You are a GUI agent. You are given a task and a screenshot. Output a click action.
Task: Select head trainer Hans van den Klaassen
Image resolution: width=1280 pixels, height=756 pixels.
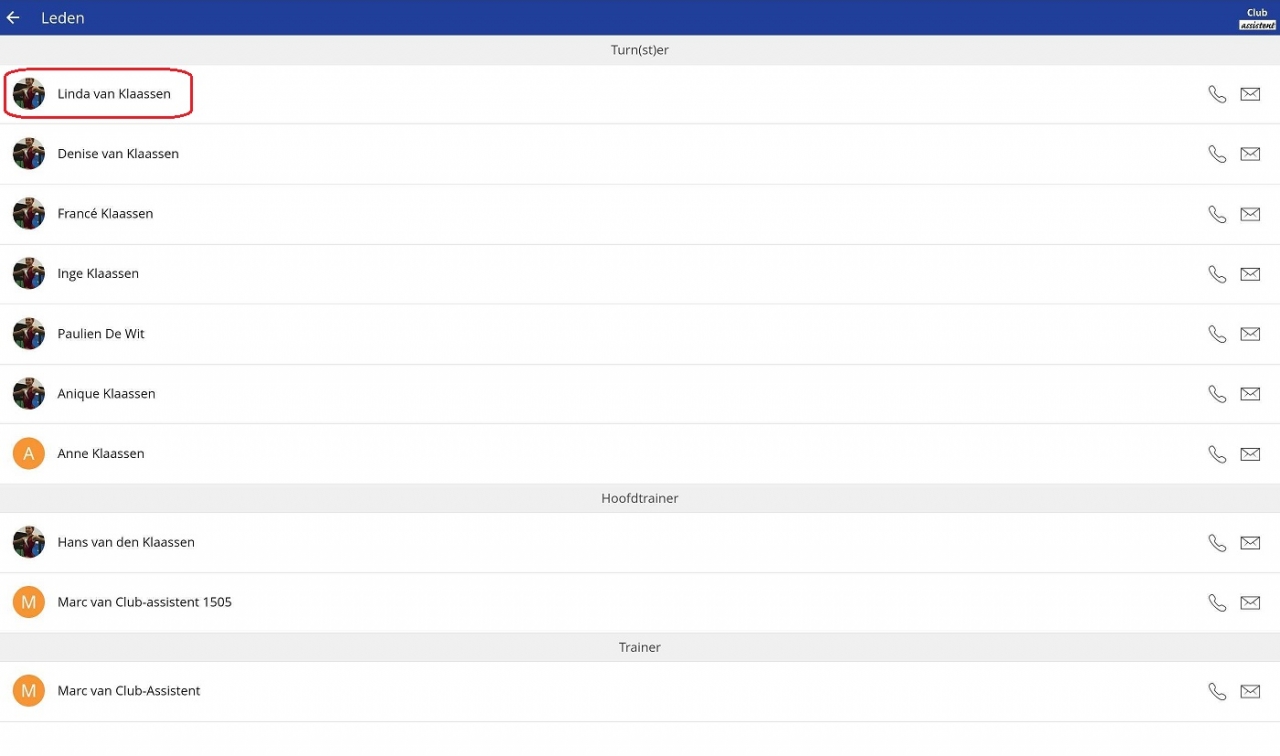point(126,543)
